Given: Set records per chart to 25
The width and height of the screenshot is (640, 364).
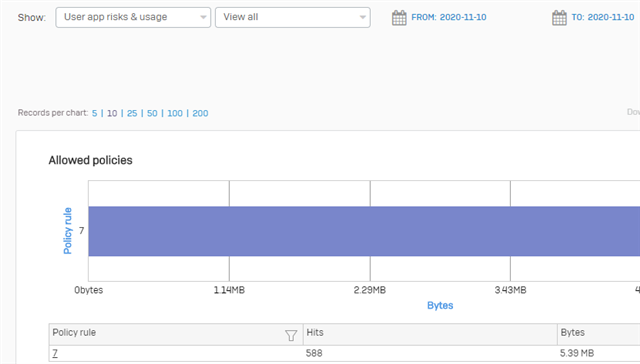Looking at the screenshot, I should 132,113.
